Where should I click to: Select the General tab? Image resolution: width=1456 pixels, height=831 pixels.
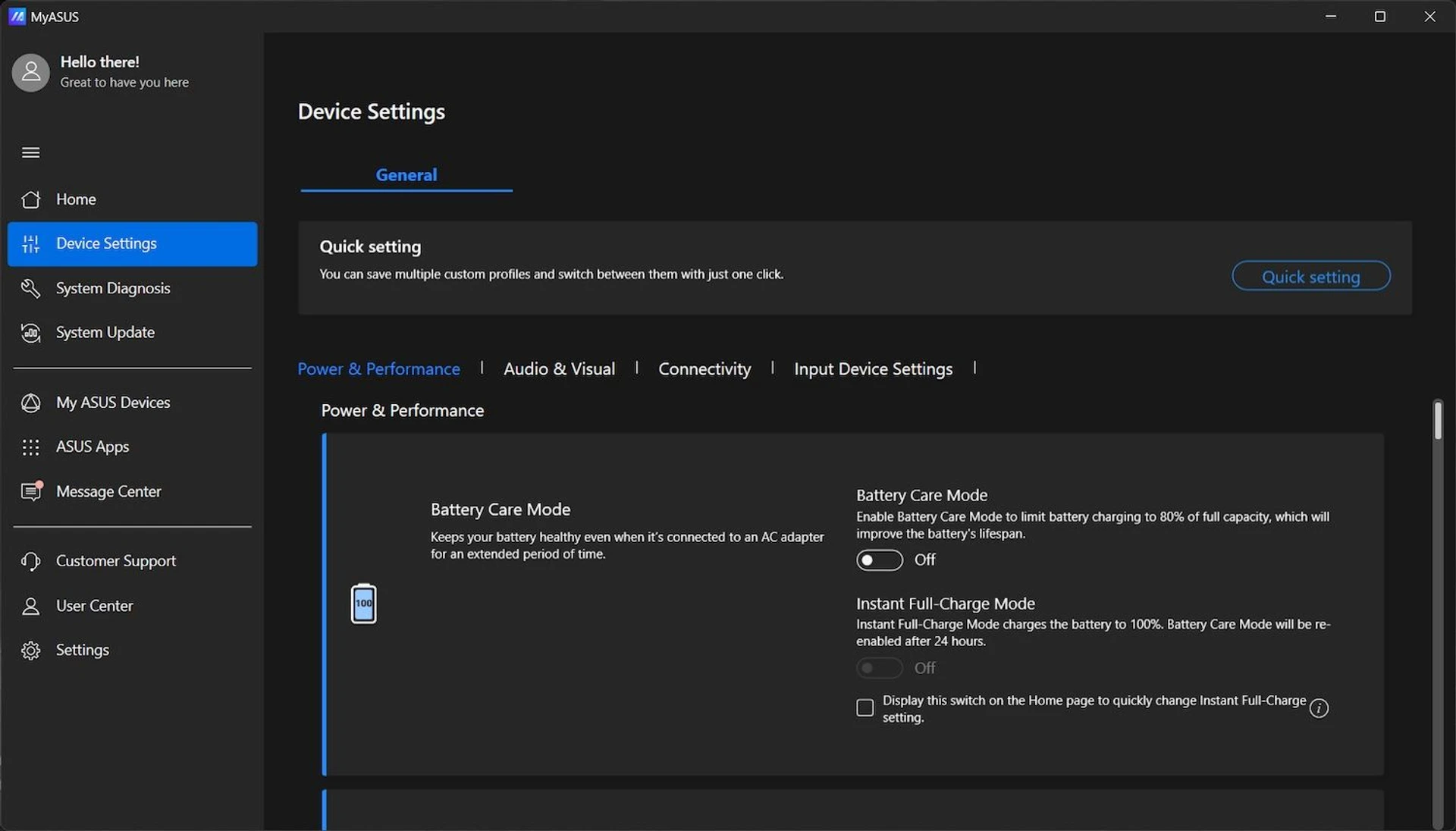(406, 175)
